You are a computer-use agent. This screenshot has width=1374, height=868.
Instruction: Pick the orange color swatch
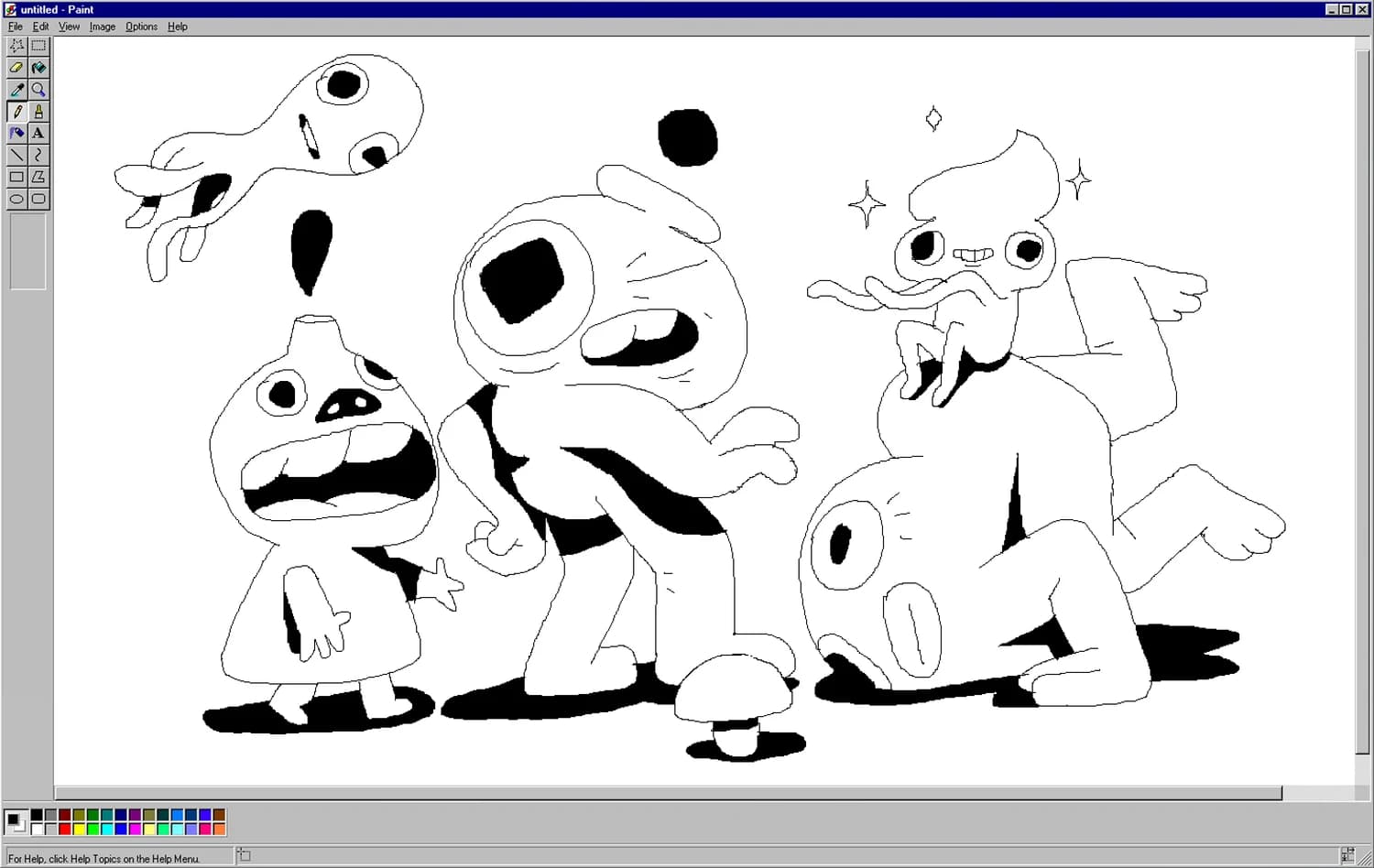pyautogui.click(x=219, y=830)
